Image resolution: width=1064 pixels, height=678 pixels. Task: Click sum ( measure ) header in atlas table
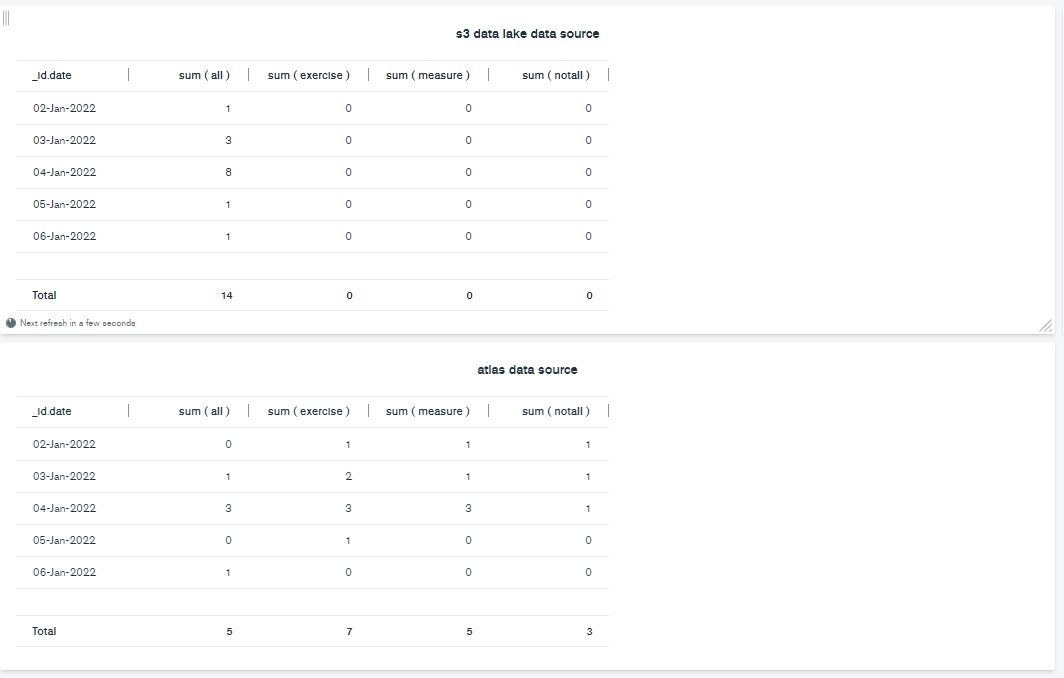(427, 411)
